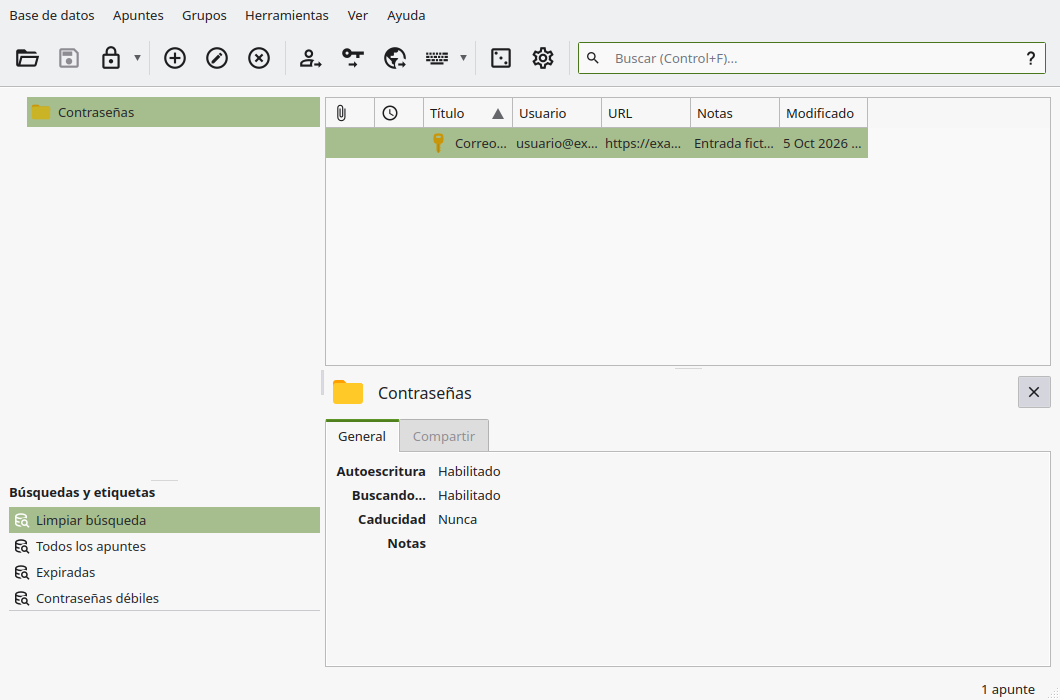Click the save database floppy icon
The image size is (1060, 700).
[69, 58]
